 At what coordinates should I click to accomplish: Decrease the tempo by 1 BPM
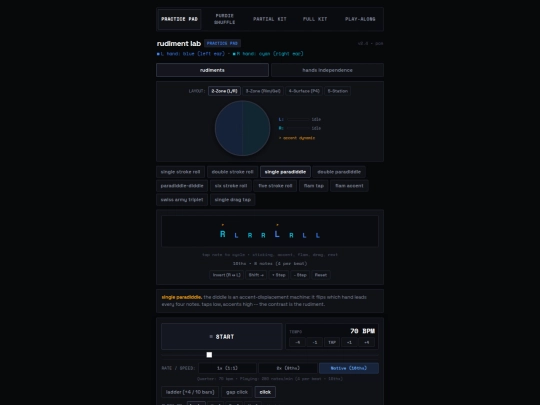click(315, 342)
